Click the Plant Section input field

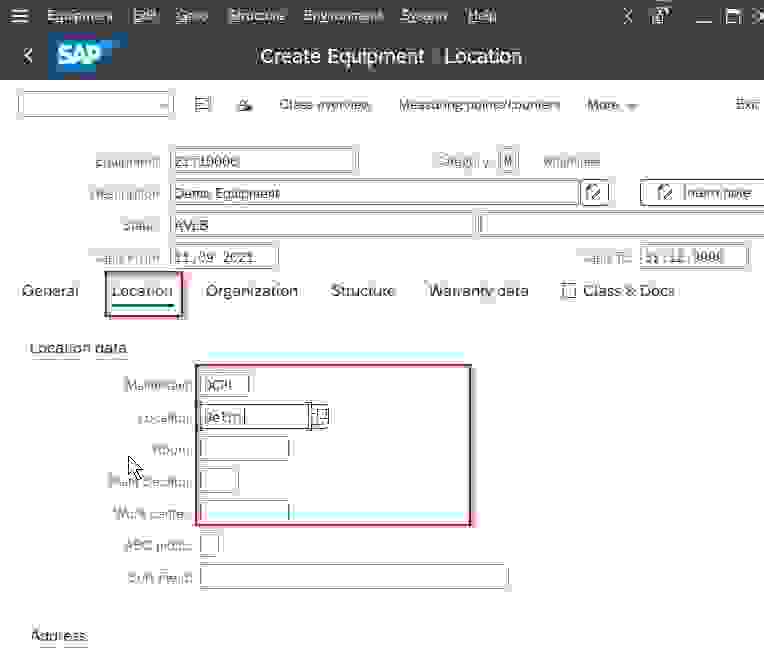click(x=219, y=479)
